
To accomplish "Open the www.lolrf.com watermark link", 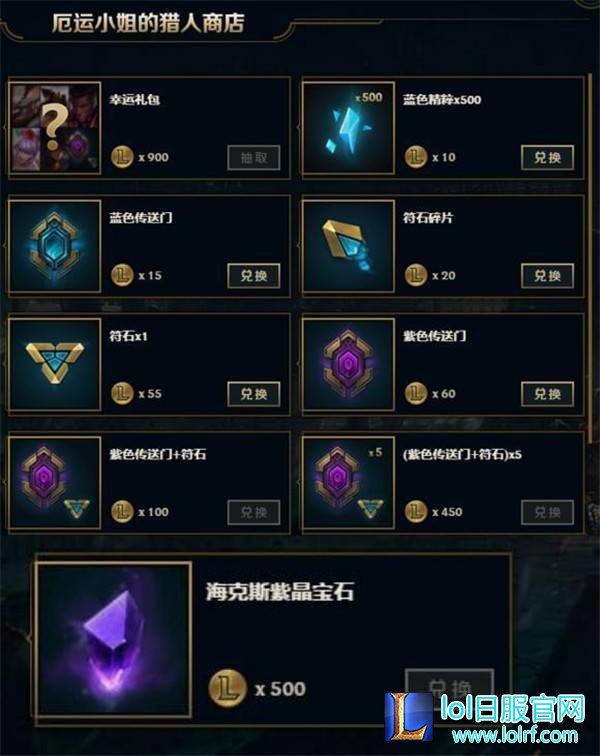I will coord(515,735).
